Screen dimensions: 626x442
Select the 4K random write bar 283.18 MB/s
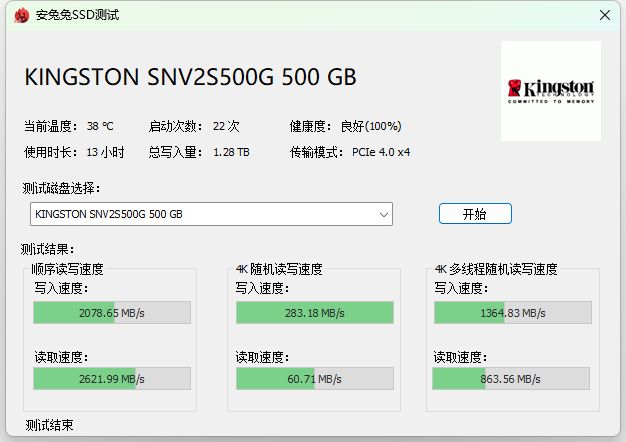pyautogui.click(x=314, y=313)
